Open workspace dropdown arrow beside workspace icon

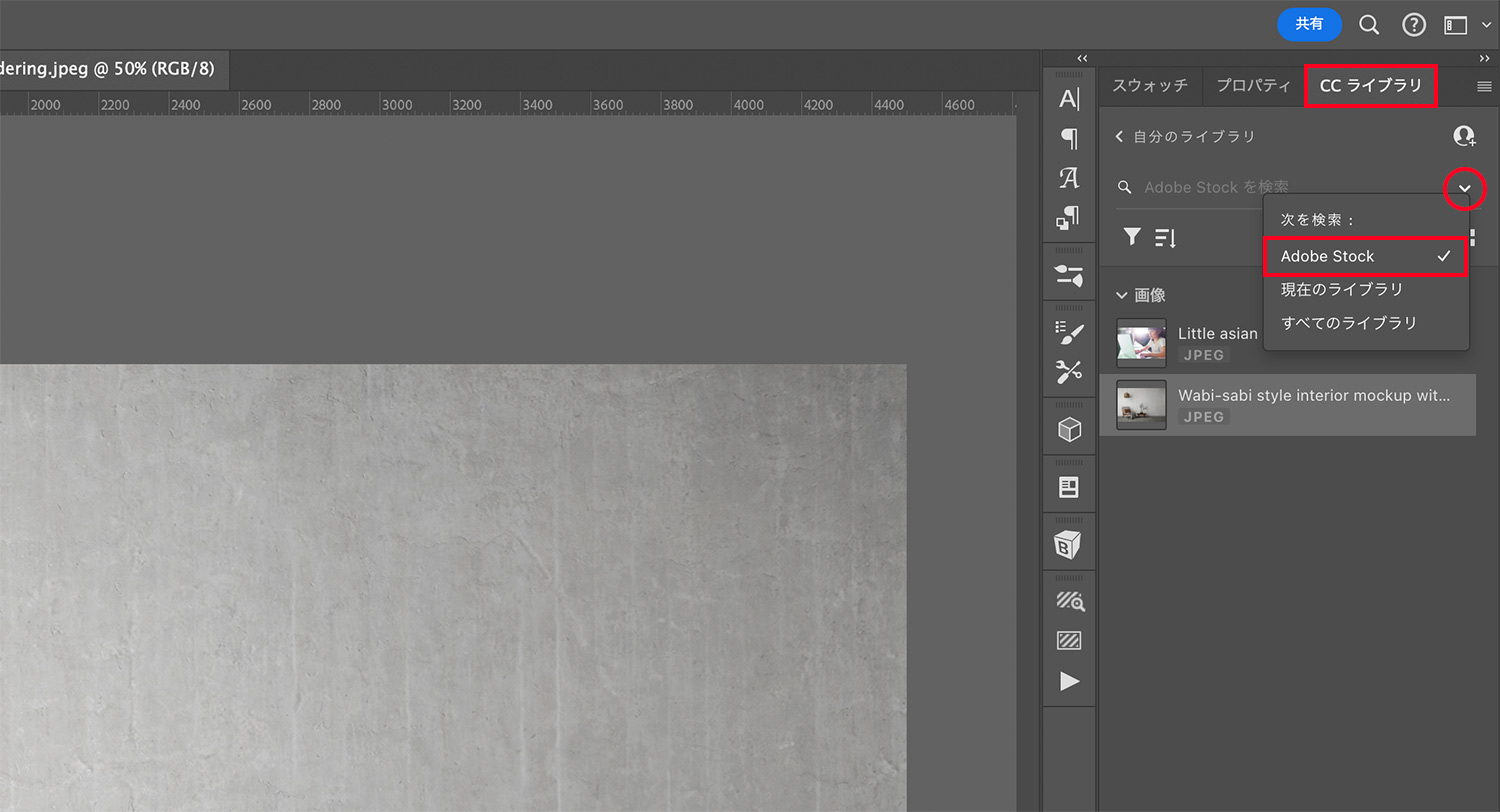click(x=1485, y=26)
